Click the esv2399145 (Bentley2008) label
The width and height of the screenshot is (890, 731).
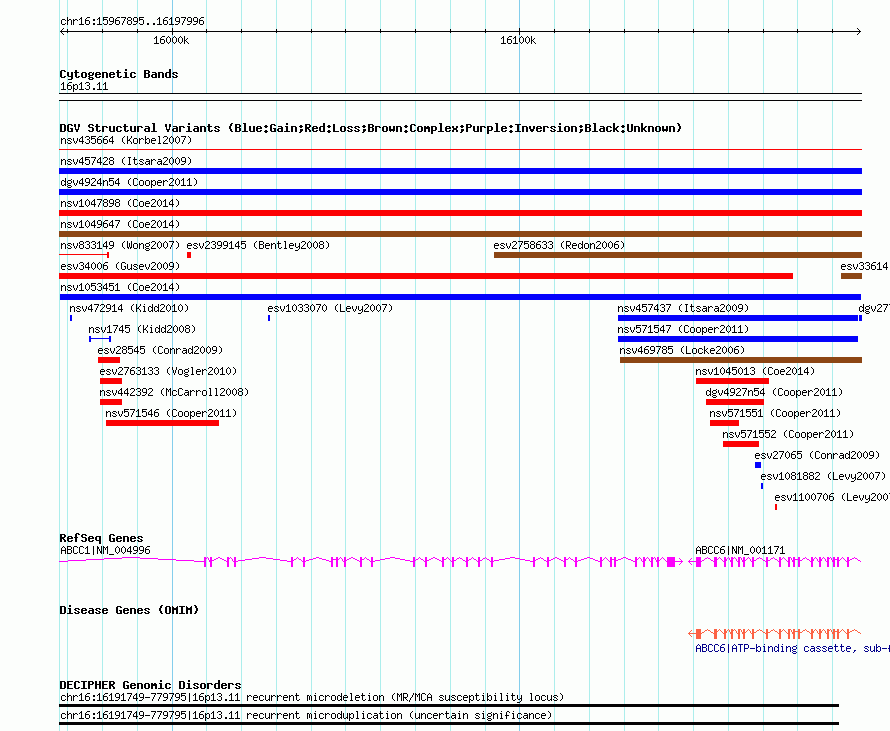258,245
